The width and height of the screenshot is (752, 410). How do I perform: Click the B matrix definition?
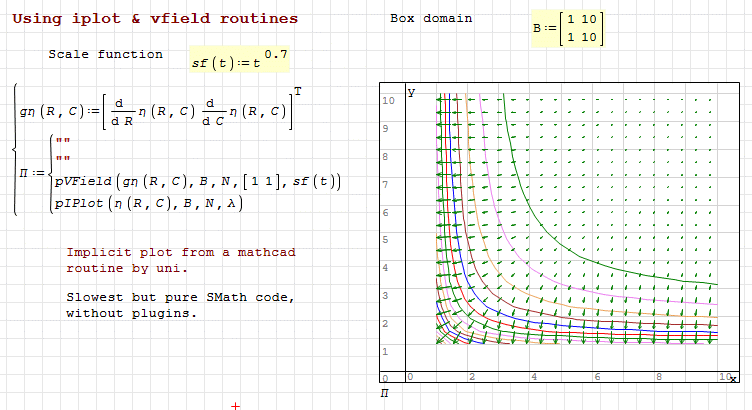[x=568, y=30]
